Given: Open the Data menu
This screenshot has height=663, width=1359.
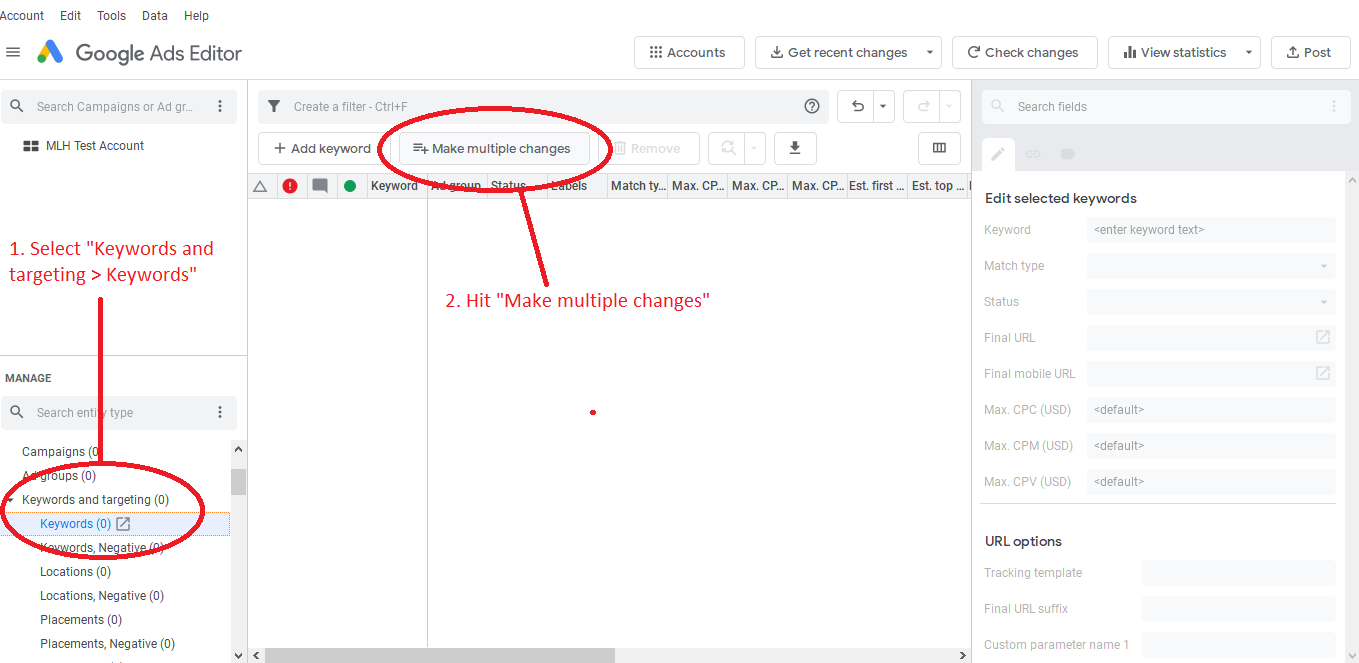Looking at the screenshot, I should click(155, 16).
